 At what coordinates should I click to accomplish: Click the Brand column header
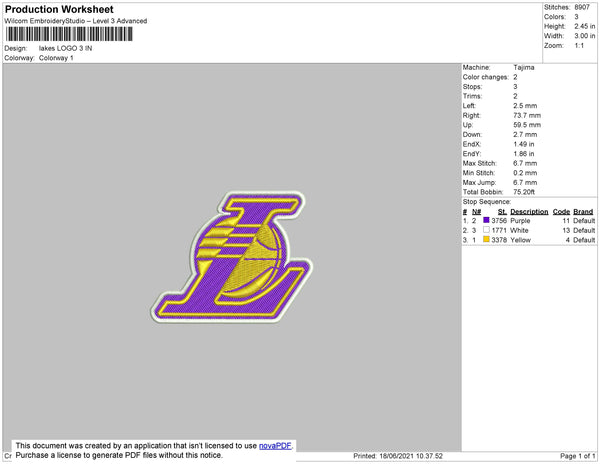(x=583, y=212)
